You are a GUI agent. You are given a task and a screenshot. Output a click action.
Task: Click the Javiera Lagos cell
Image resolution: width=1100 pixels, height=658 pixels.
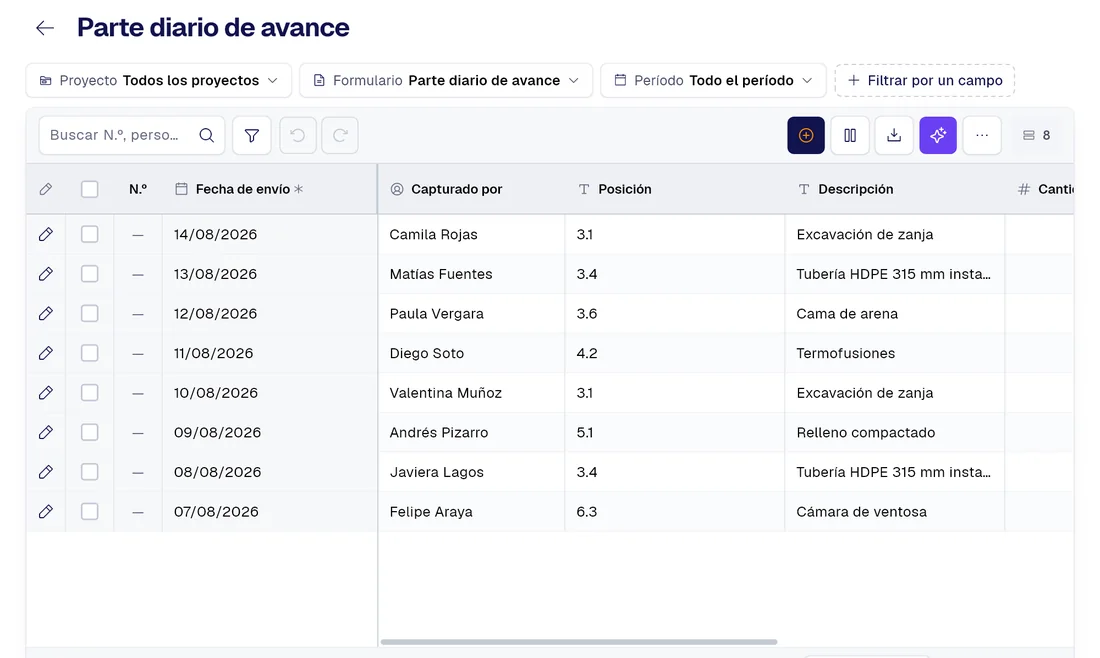pos(471,472)
